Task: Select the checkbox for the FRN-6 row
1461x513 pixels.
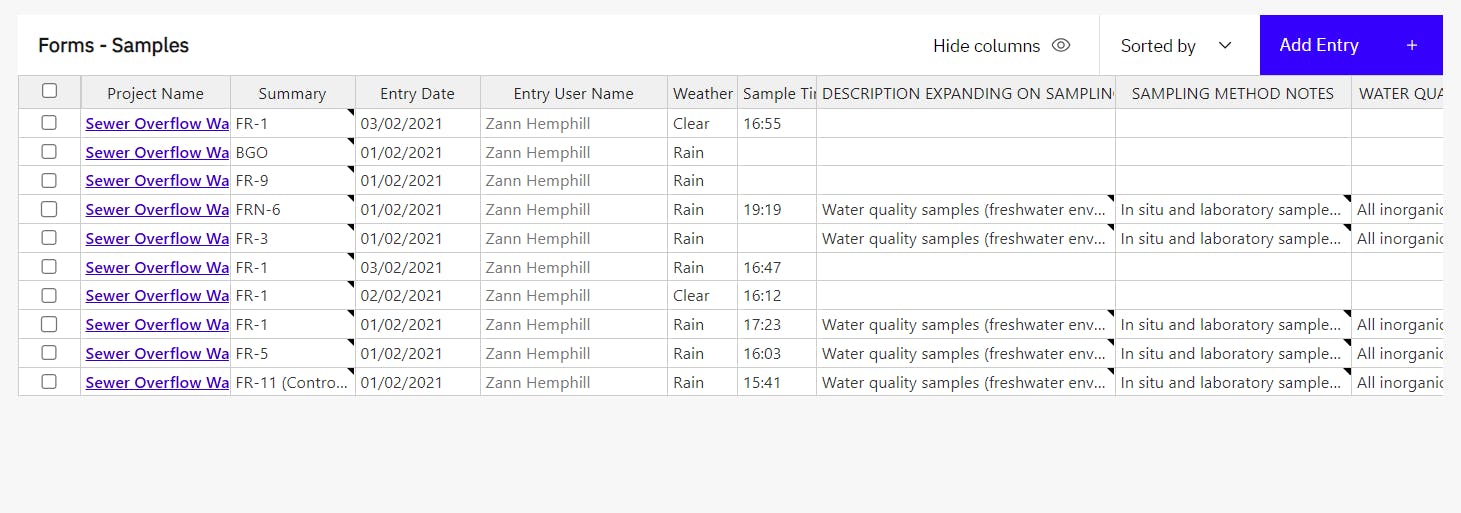Action: click(49, 209)
